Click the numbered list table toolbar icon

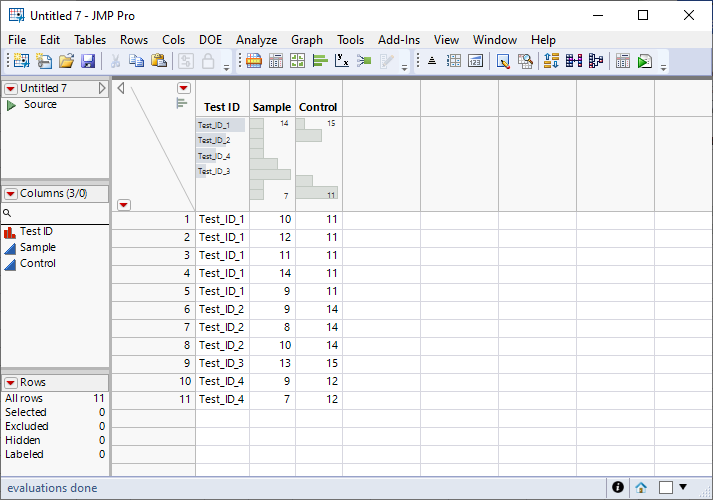point(453,60)
